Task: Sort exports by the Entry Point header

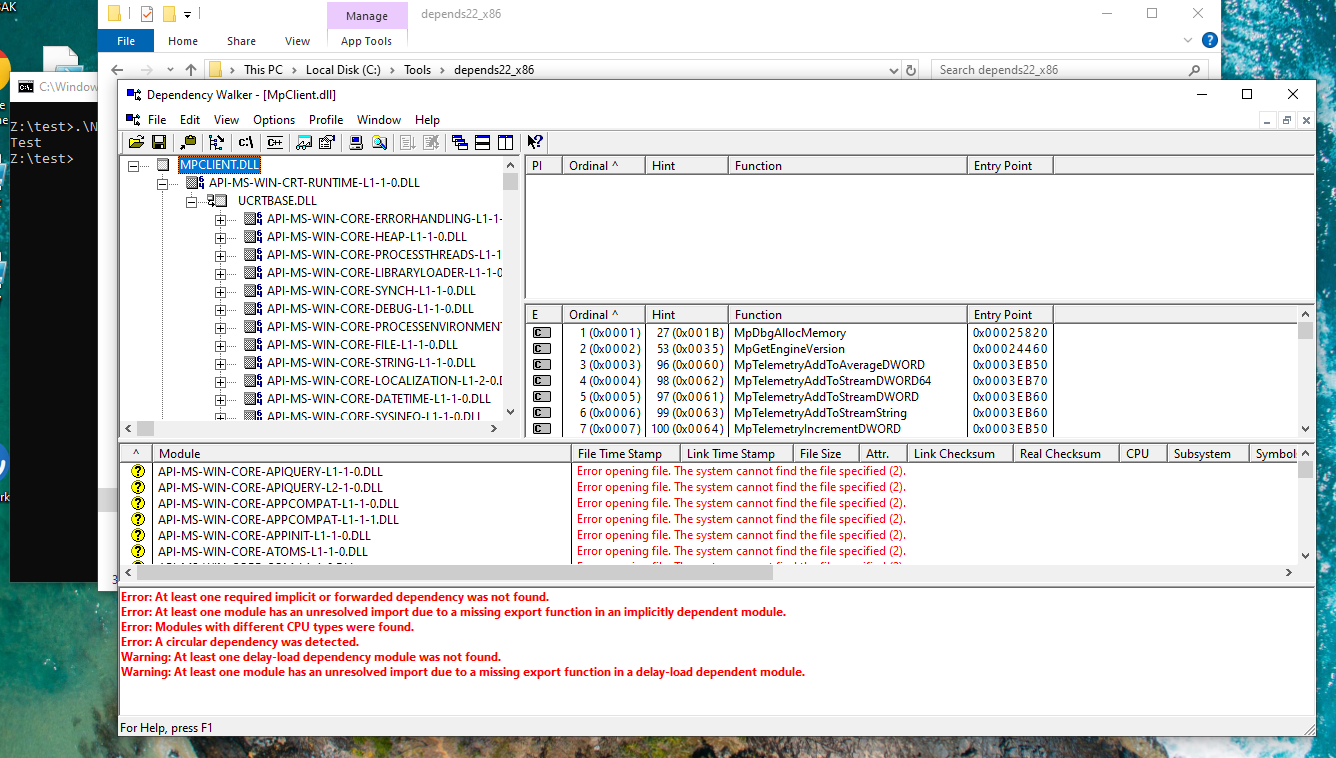Action: 1010,314
